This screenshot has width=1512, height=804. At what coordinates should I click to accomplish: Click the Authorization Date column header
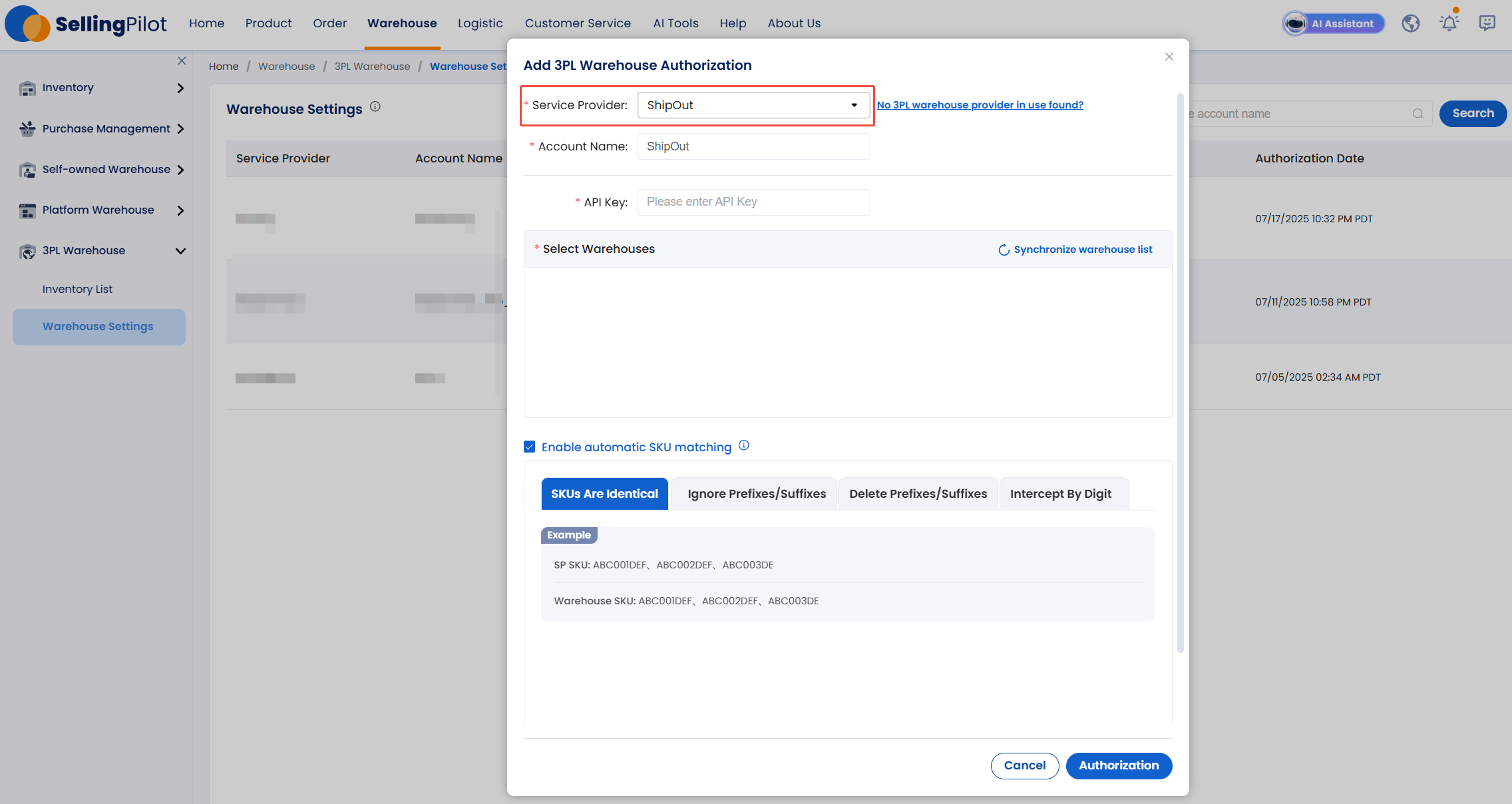pos(1310,158)
